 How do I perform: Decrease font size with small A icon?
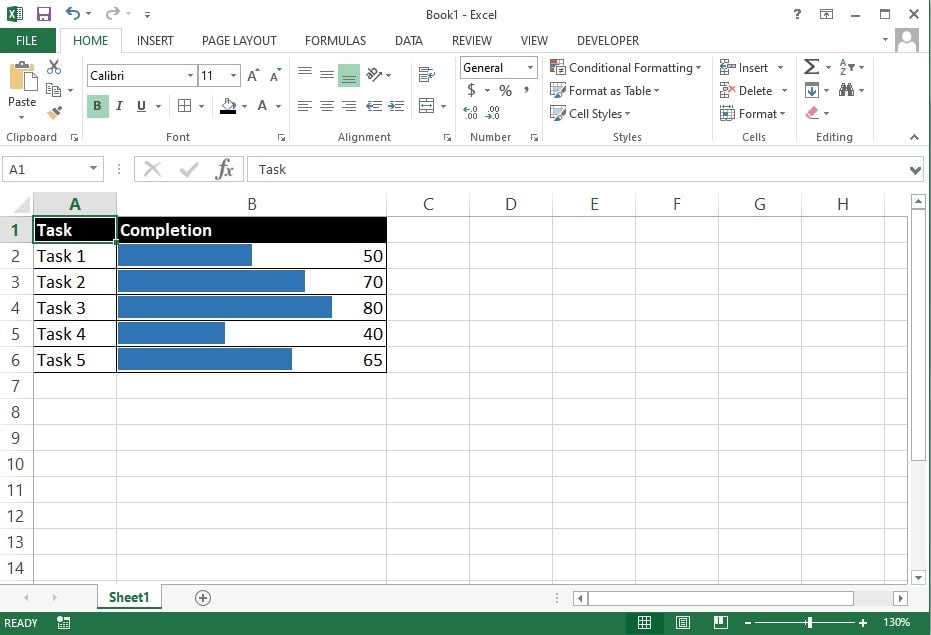point(276,75)
